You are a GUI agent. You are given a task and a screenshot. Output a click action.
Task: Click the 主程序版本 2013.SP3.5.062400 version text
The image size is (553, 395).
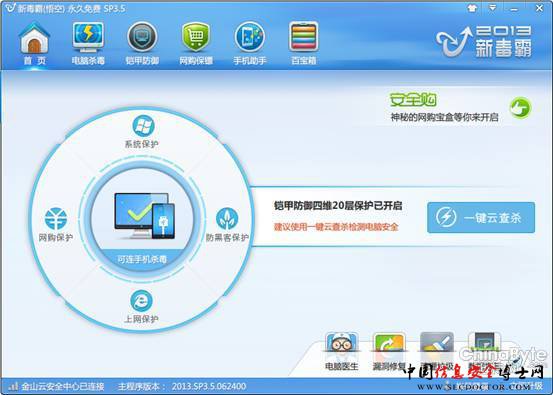[x=182, y=387]
